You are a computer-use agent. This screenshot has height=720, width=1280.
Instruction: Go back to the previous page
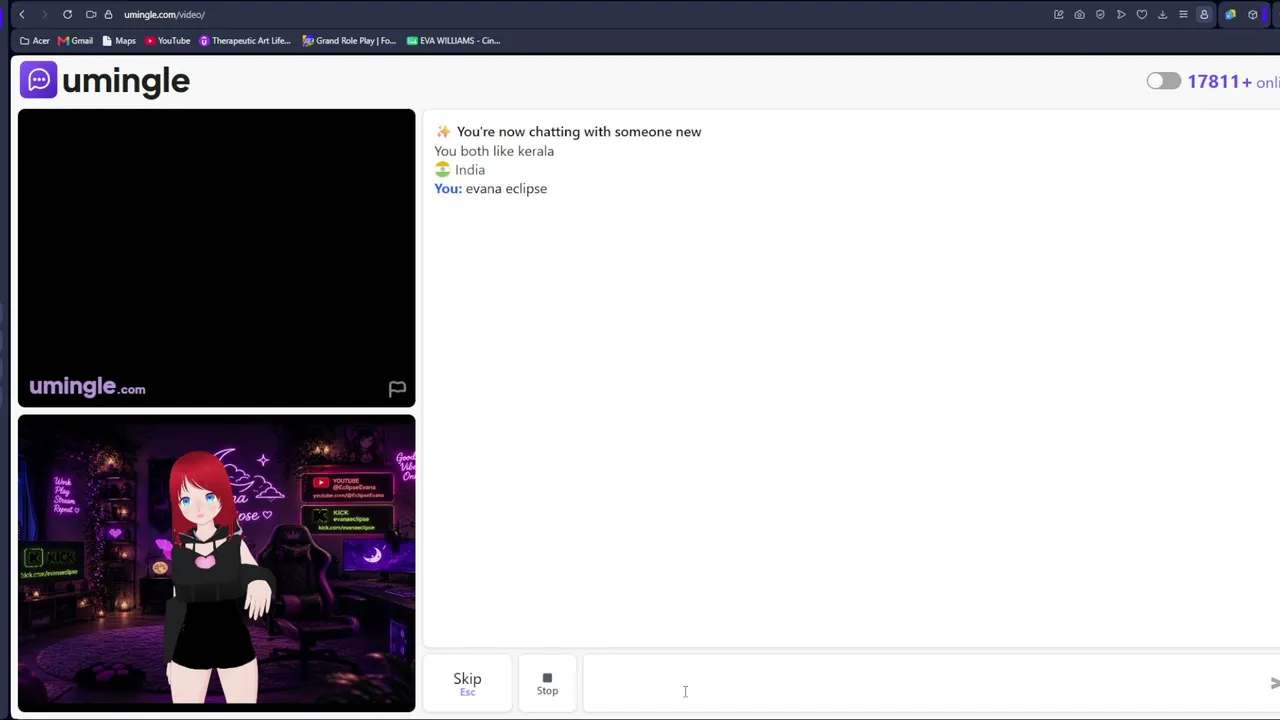[22, 14]
